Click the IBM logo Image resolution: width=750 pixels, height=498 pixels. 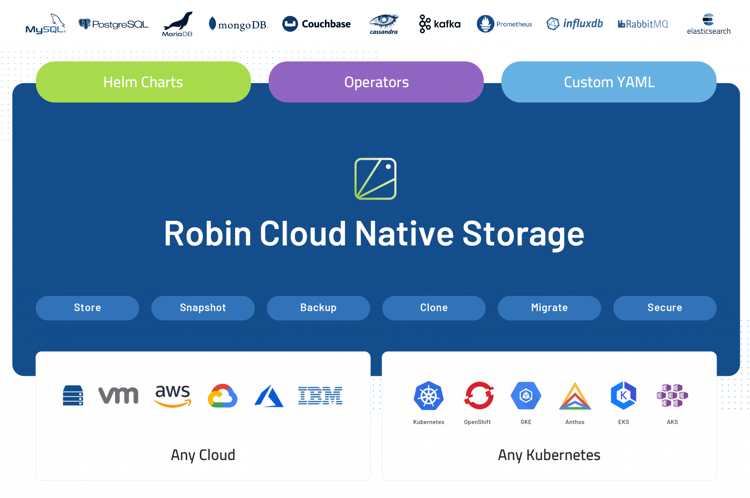[x=320, y=396]
